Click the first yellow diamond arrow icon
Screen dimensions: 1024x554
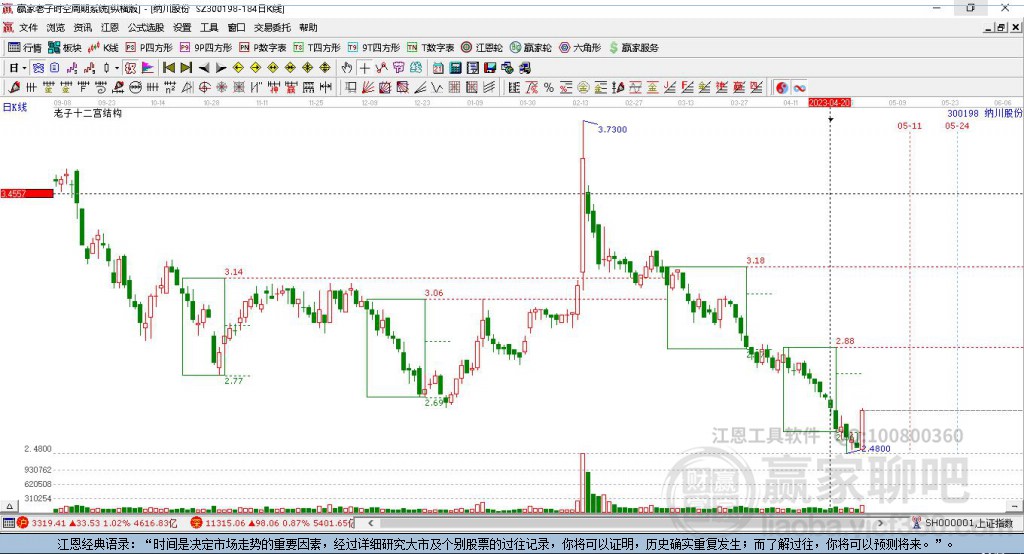[x=238, y=68]
